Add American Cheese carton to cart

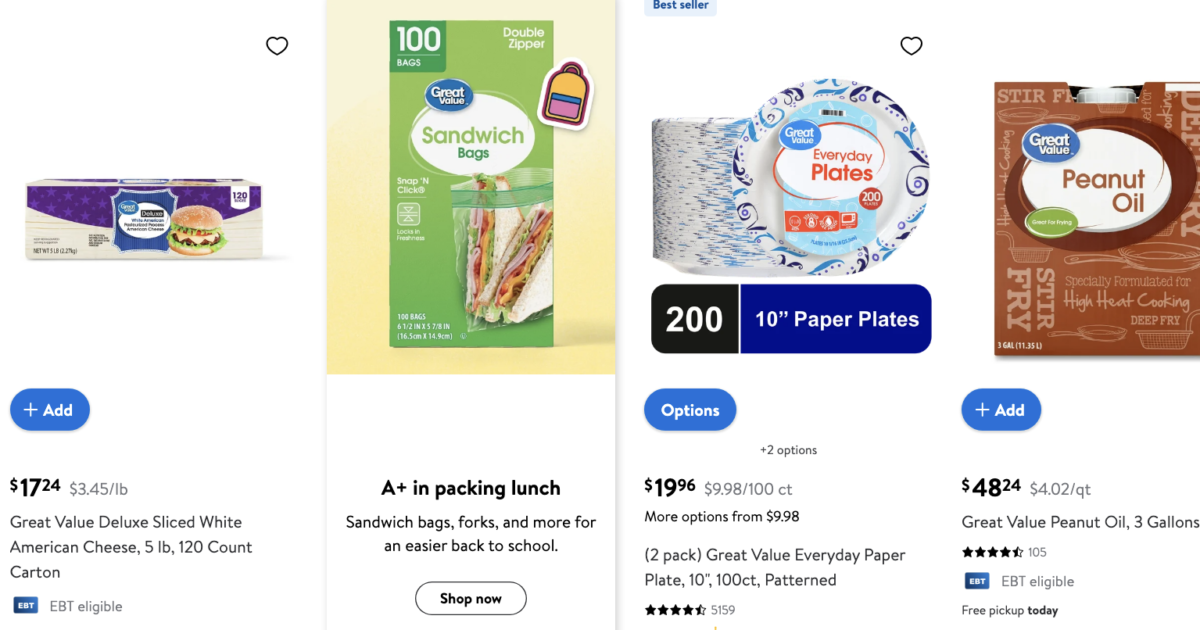tap(50, 410)
